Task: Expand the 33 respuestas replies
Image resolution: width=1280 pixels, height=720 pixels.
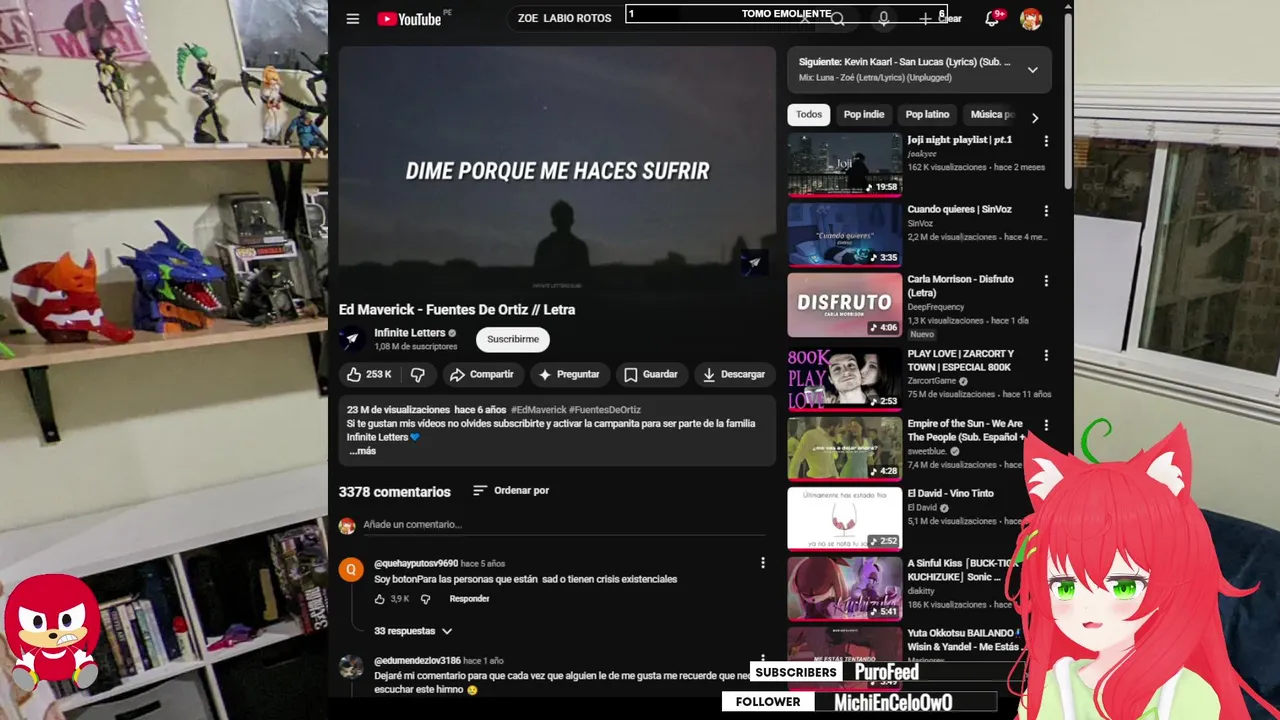Action: (x=413, y=631)
